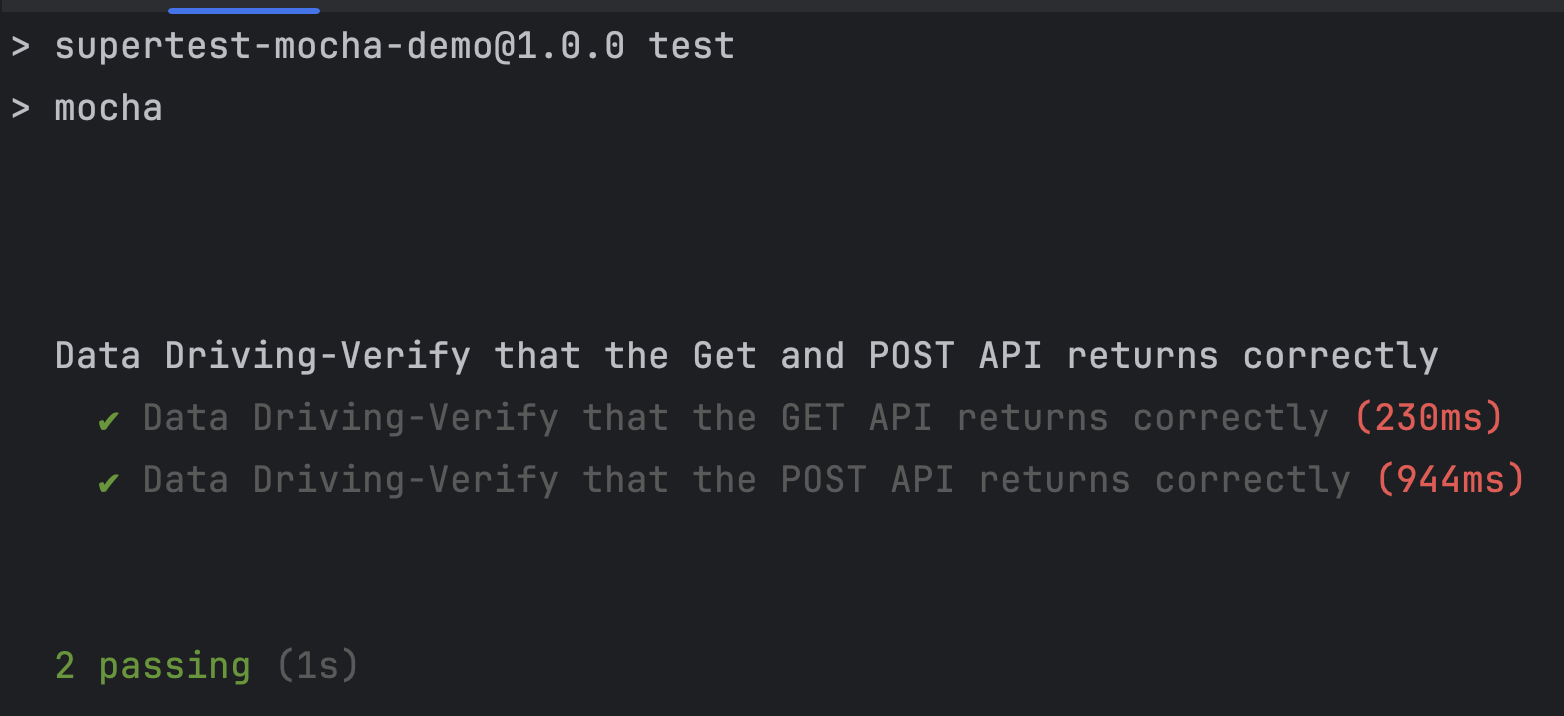
Task: Click the red 944ms duration
Action: click(x=1451, y=481)
